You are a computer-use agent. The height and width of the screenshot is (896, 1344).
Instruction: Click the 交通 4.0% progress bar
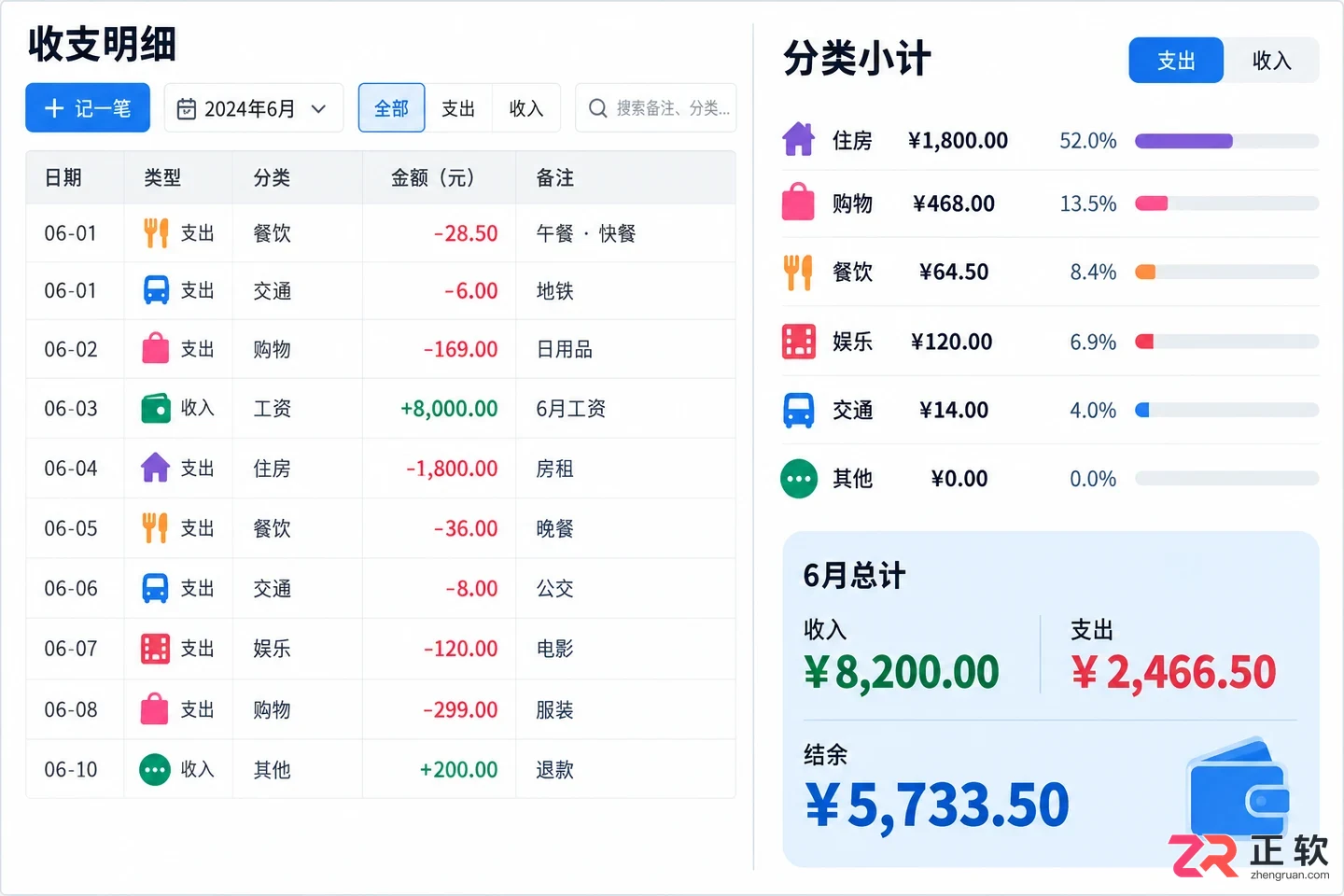[1226, 410]
